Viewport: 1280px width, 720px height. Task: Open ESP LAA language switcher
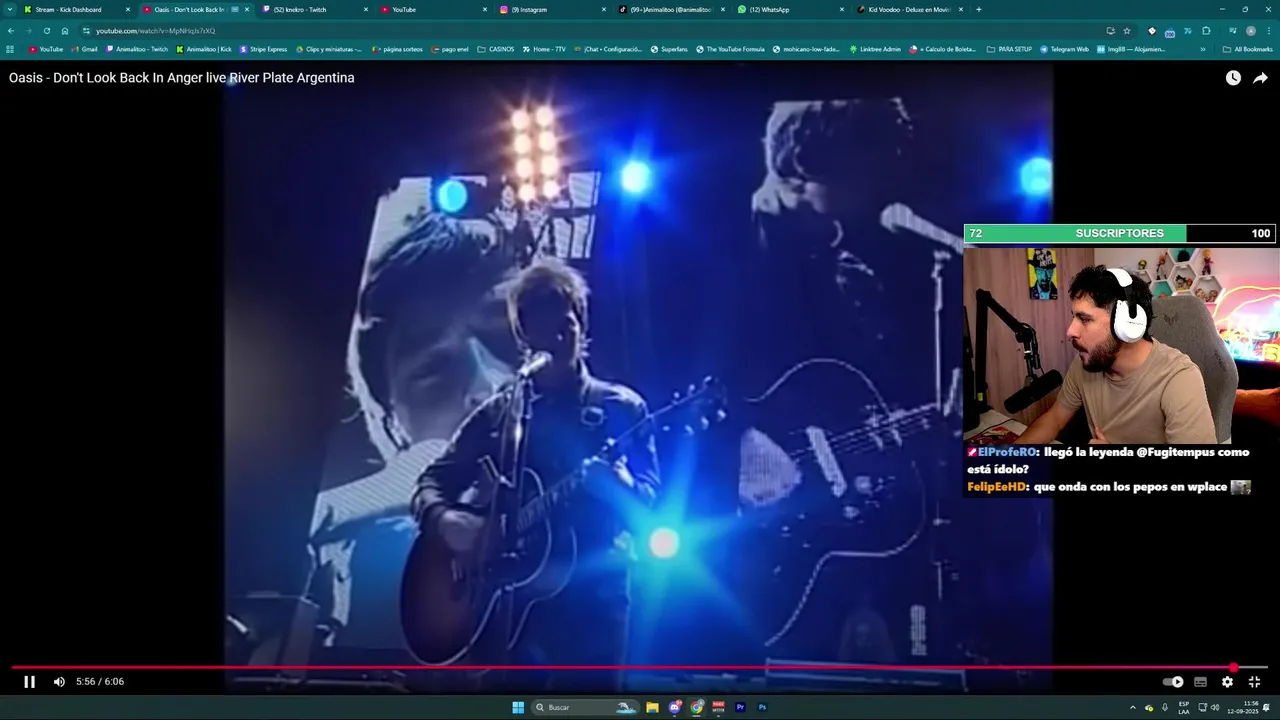[1184, 707]
